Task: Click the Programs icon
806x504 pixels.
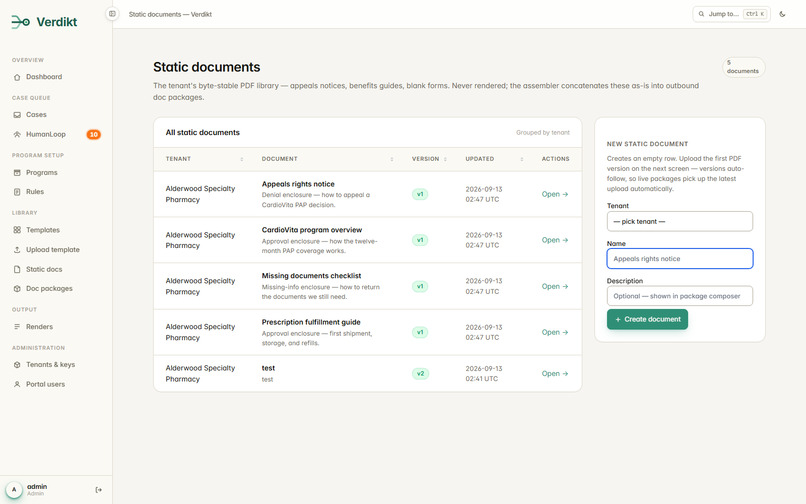Action: 17,172
